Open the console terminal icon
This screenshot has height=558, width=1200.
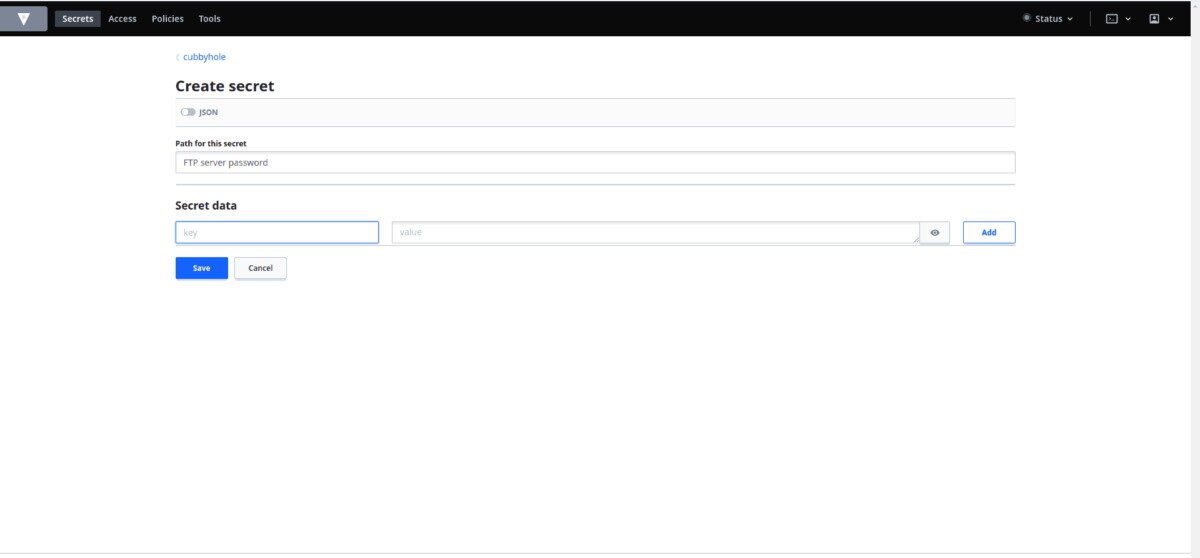pos(1111,18)
